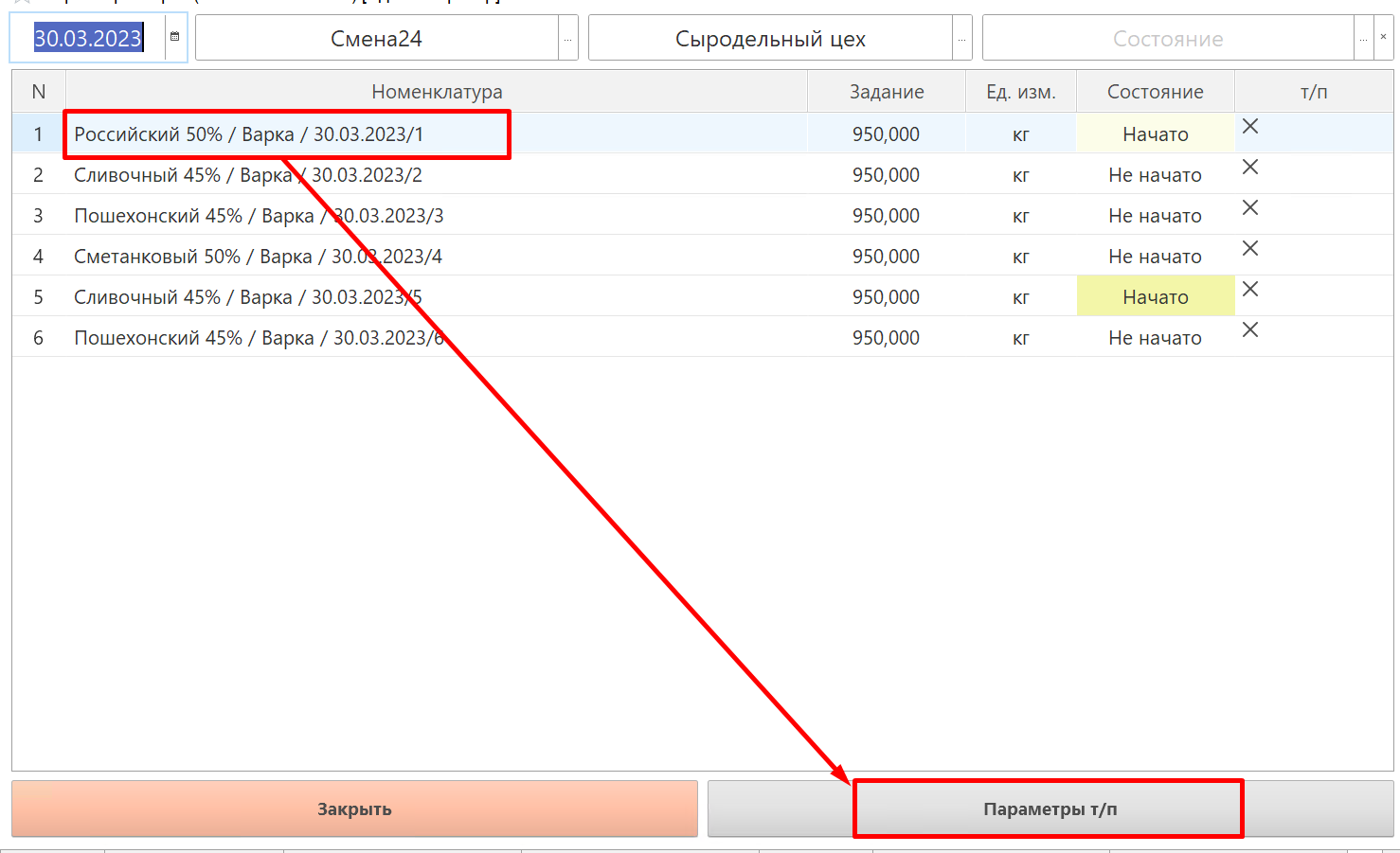Click the X icon for Пошехонский 45% row 6
The height and width of the screenshot is (853, 1400).
pyautogui.click(x=1250, y=329)
